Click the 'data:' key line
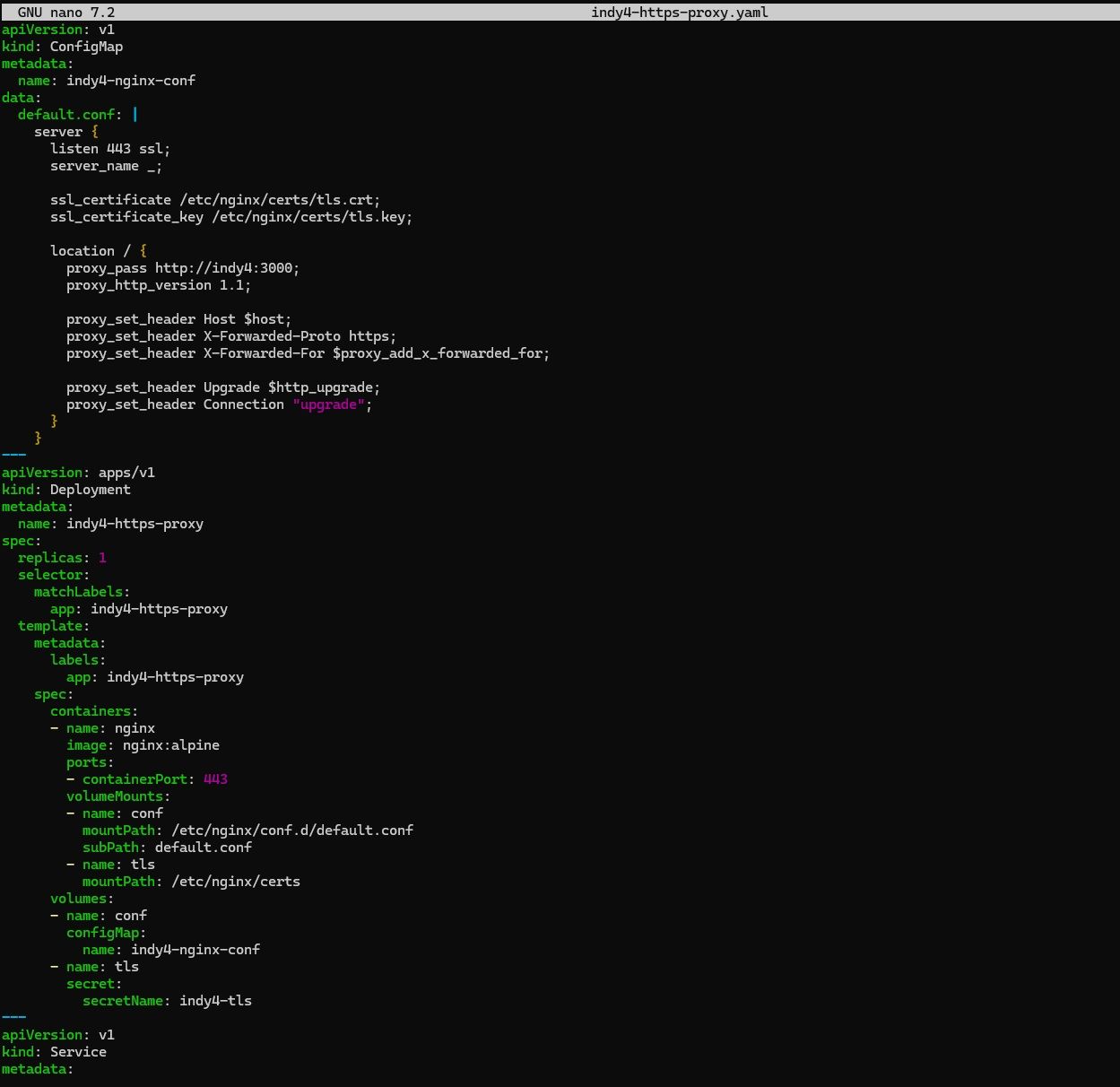Viewport: 1120px width, 1087px height. (x=22, y=98)
